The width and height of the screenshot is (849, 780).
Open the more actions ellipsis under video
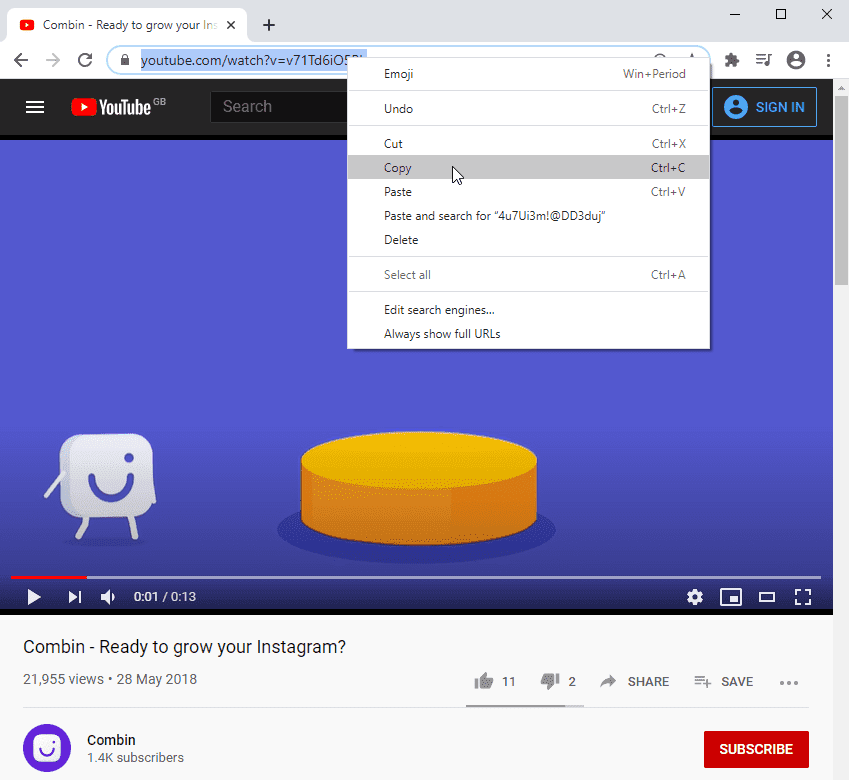[x=789, y=683]
